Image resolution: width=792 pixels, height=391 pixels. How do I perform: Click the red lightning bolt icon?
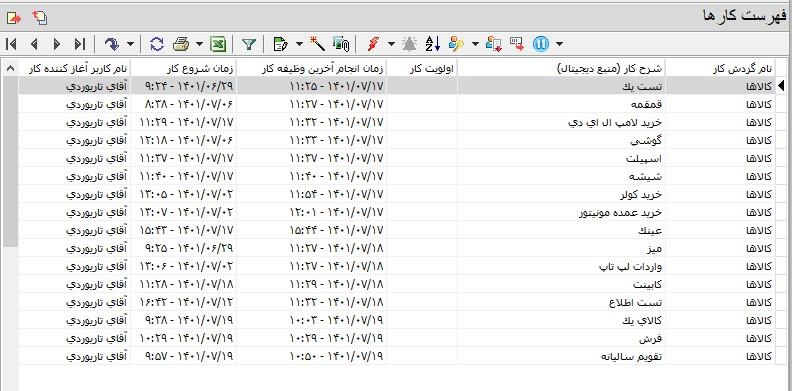pos(373,44)
